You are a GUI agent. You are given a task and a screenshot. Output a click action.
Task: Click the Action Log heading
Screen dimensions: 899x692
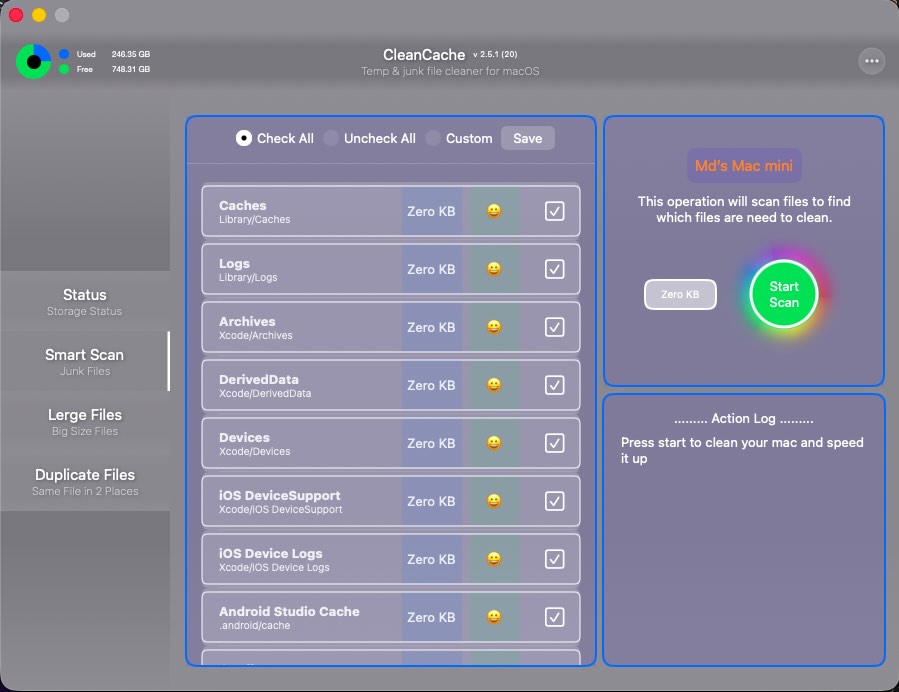744,419
